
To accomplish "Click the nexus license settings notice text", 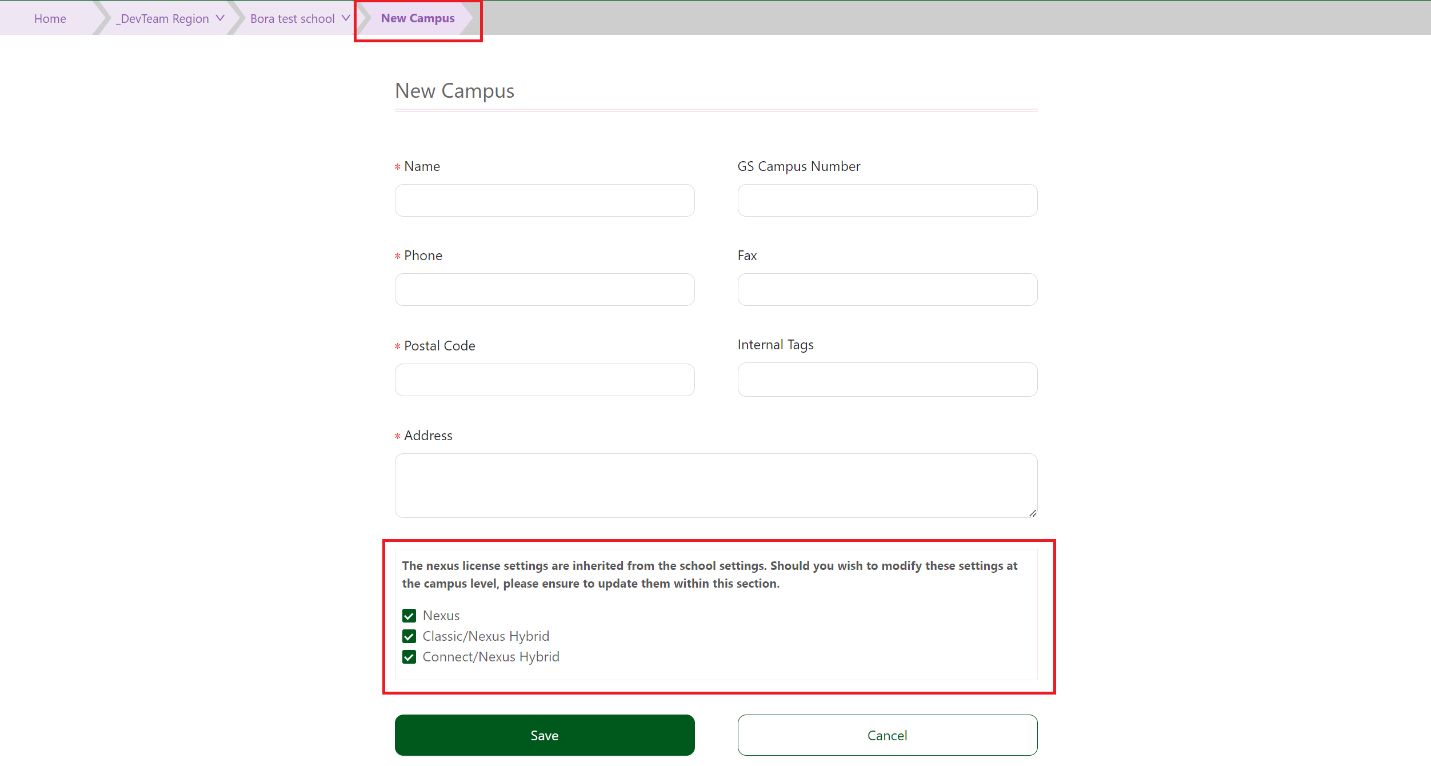I will coord(710,574).
